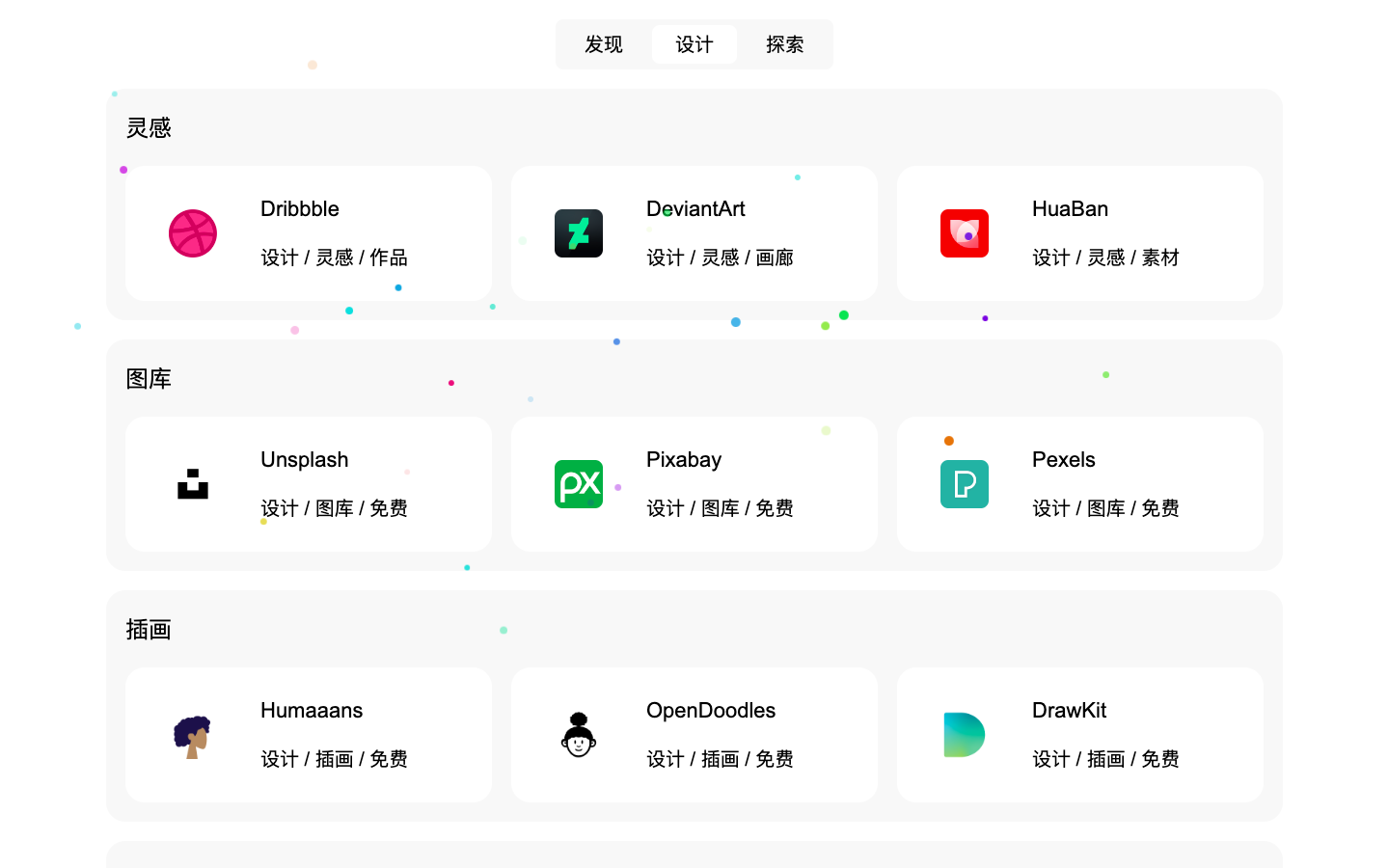Click the OpenDoodles doodle face icon
The height and width of the screenshot is (868, 1389).
pos(579,735)
